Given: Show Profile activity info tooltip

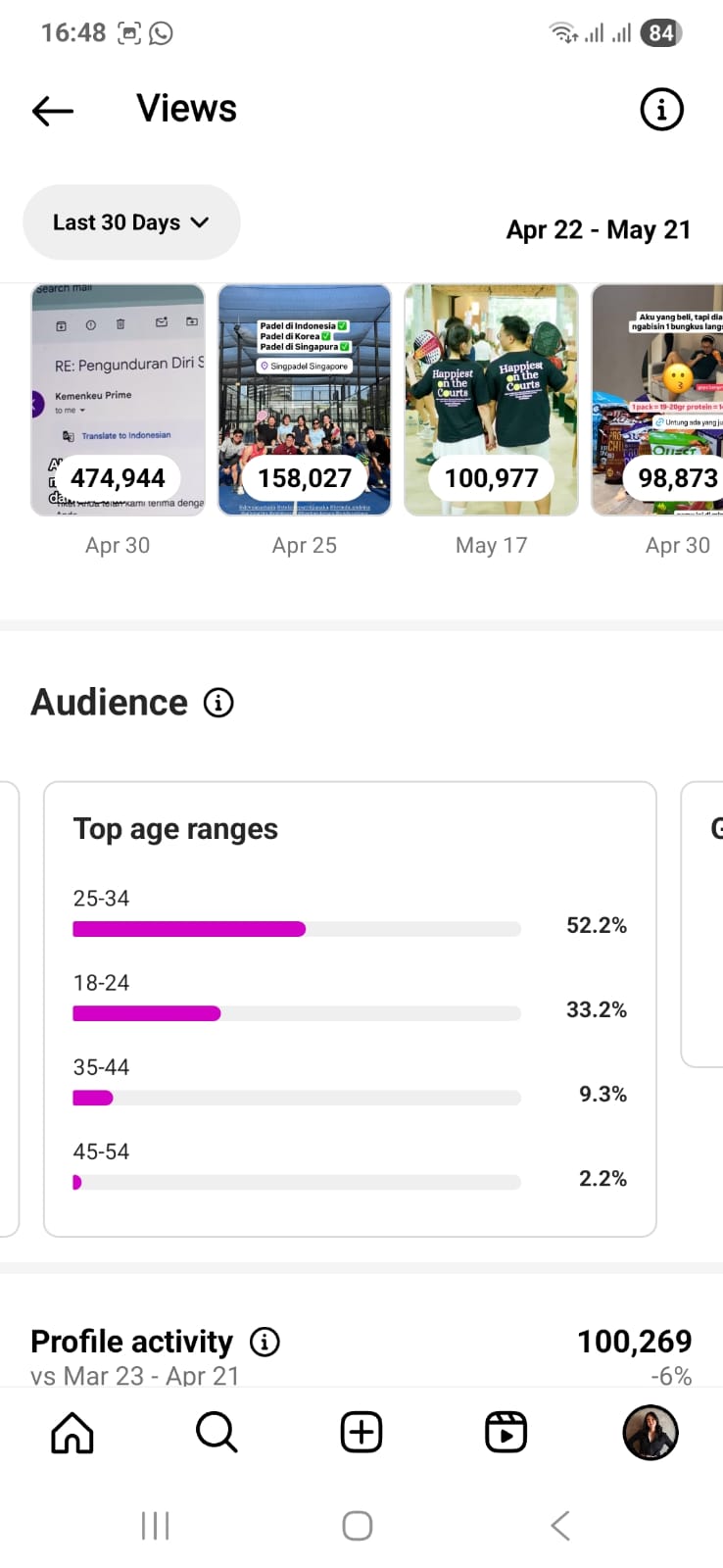Looking at the screenshot, I should pos(265,1342).
